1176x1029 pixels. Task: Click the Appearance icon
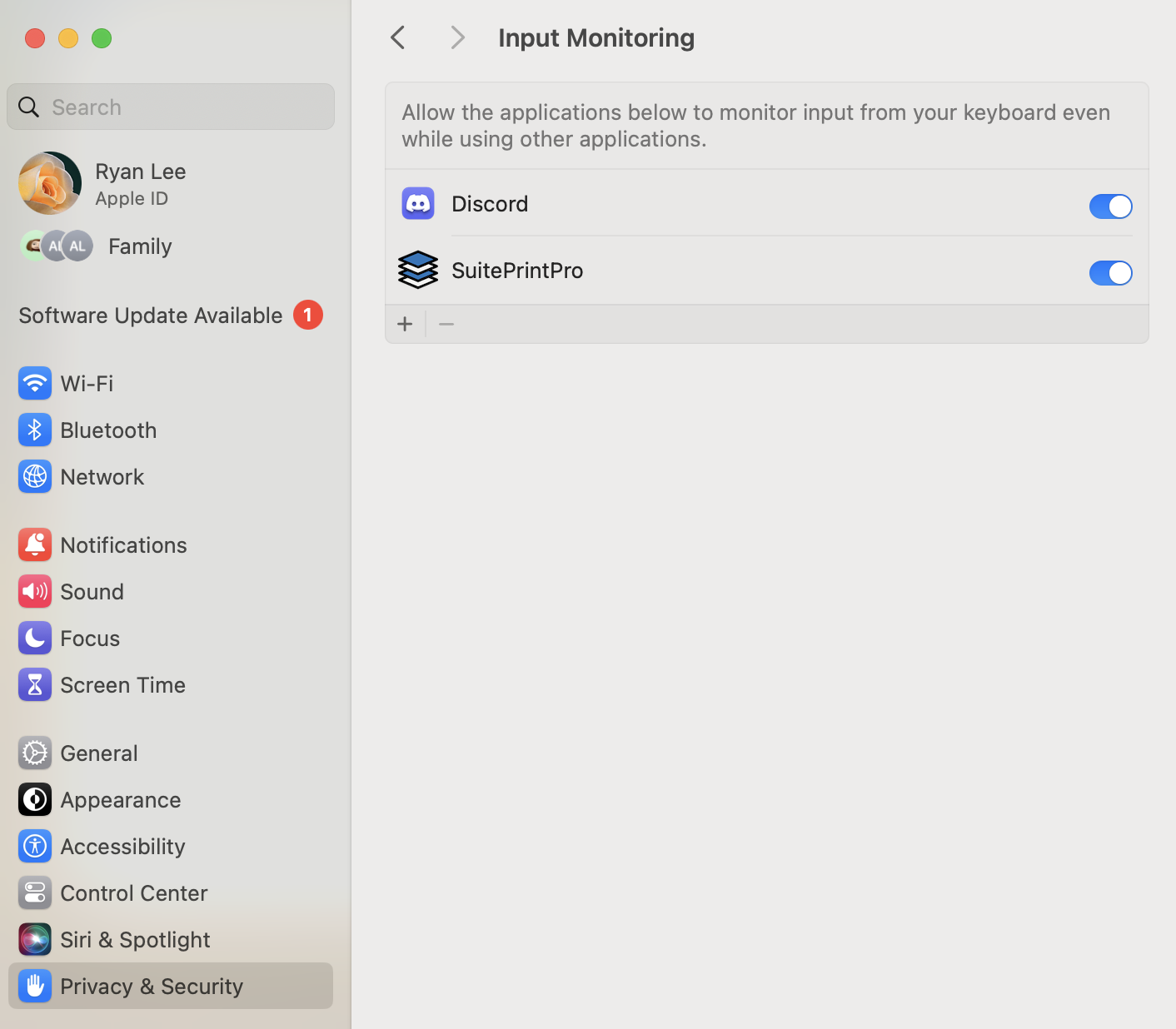pyautogui.click(x=35, y=799)
